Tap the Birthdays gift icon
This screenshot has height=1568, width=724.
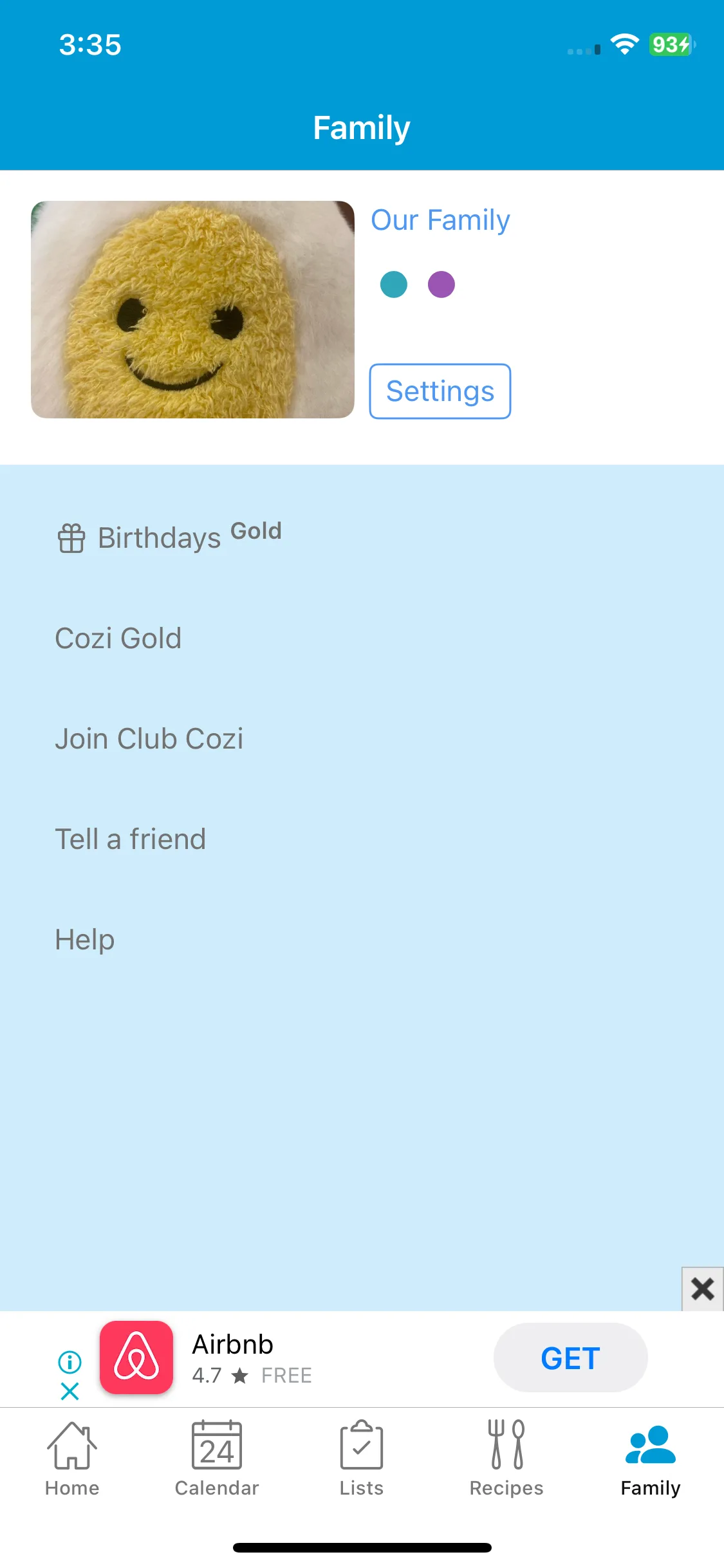(71, 538)
